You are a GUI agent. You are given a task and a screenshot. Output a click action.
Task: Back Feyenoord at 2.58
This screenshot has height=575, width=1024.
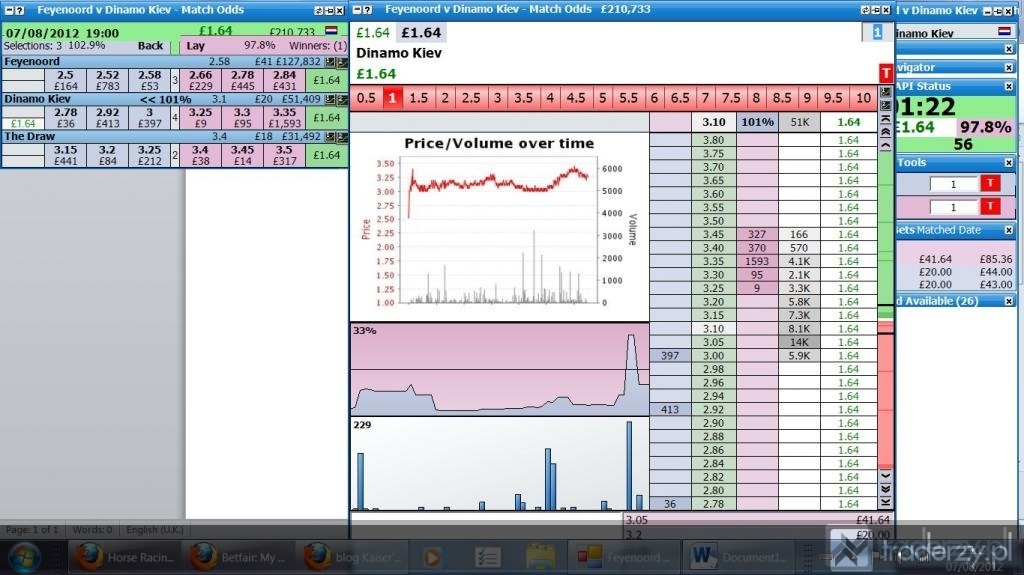click(x=150, y=80)
